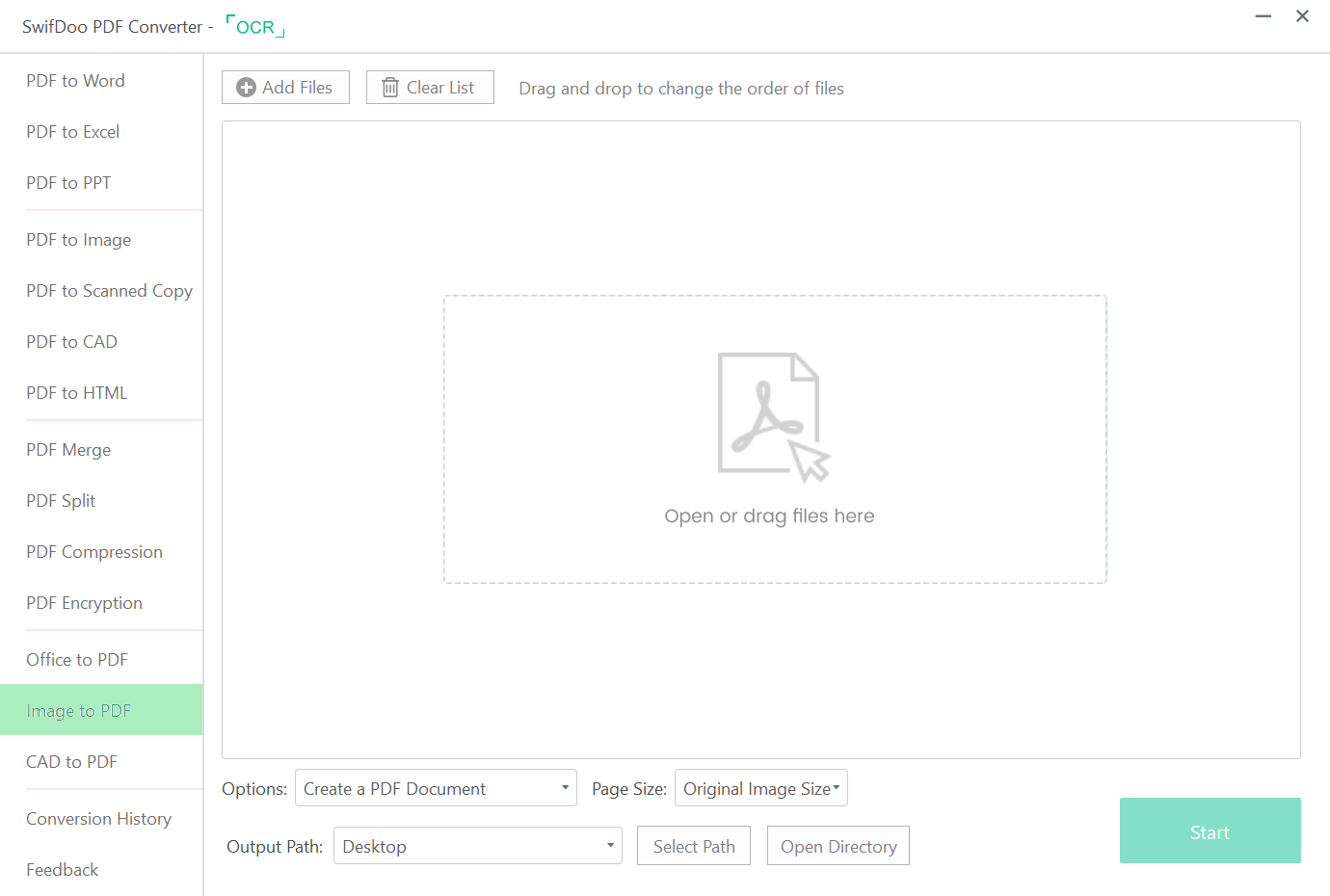
Task: Open PDF to Scanned Copy
Action: point(101,291)
